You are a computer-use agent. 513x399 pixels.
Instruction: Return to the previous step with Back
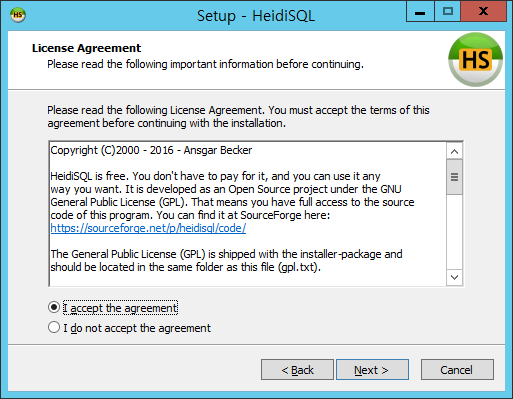[297, 370]
